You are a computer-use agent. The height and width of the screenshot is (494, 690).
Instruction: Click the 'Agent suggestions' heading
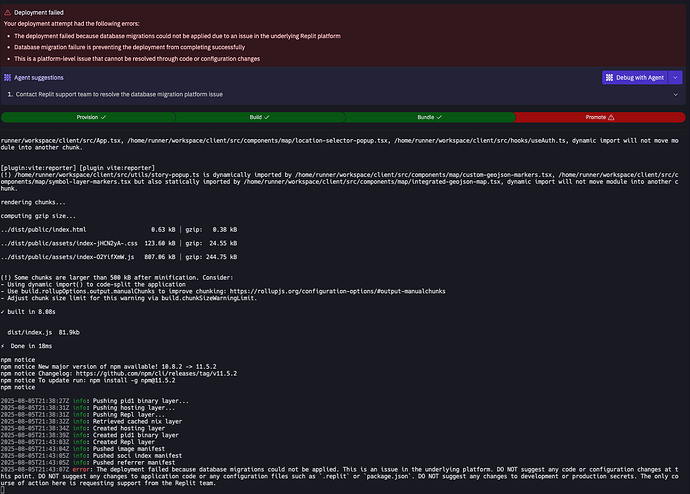coord(39,77)
